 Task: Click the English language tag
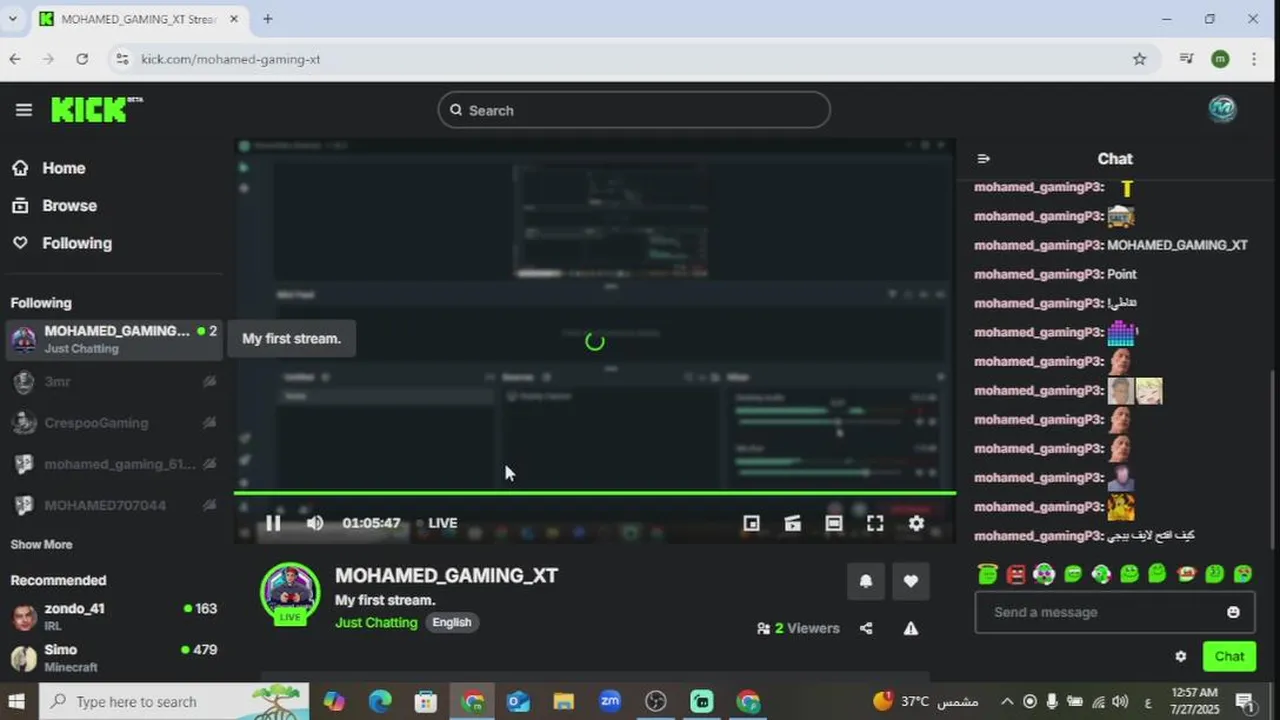click(x=452, y=622)
